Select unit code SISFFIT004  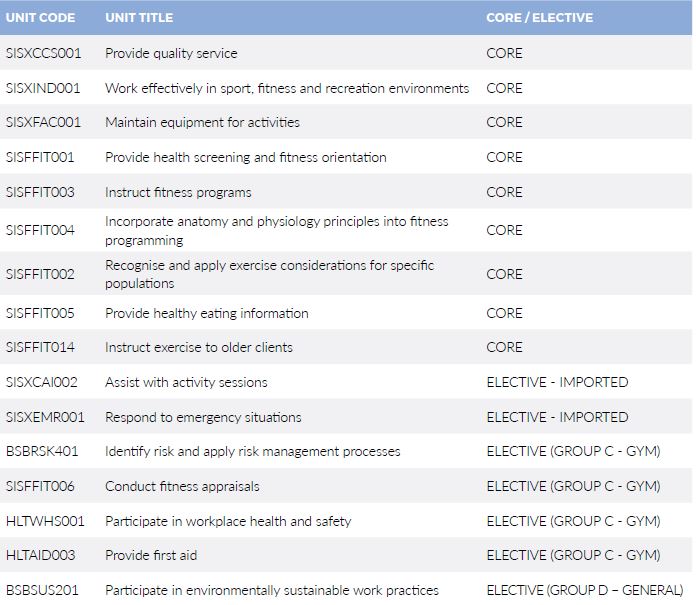[x=40, y=231]
